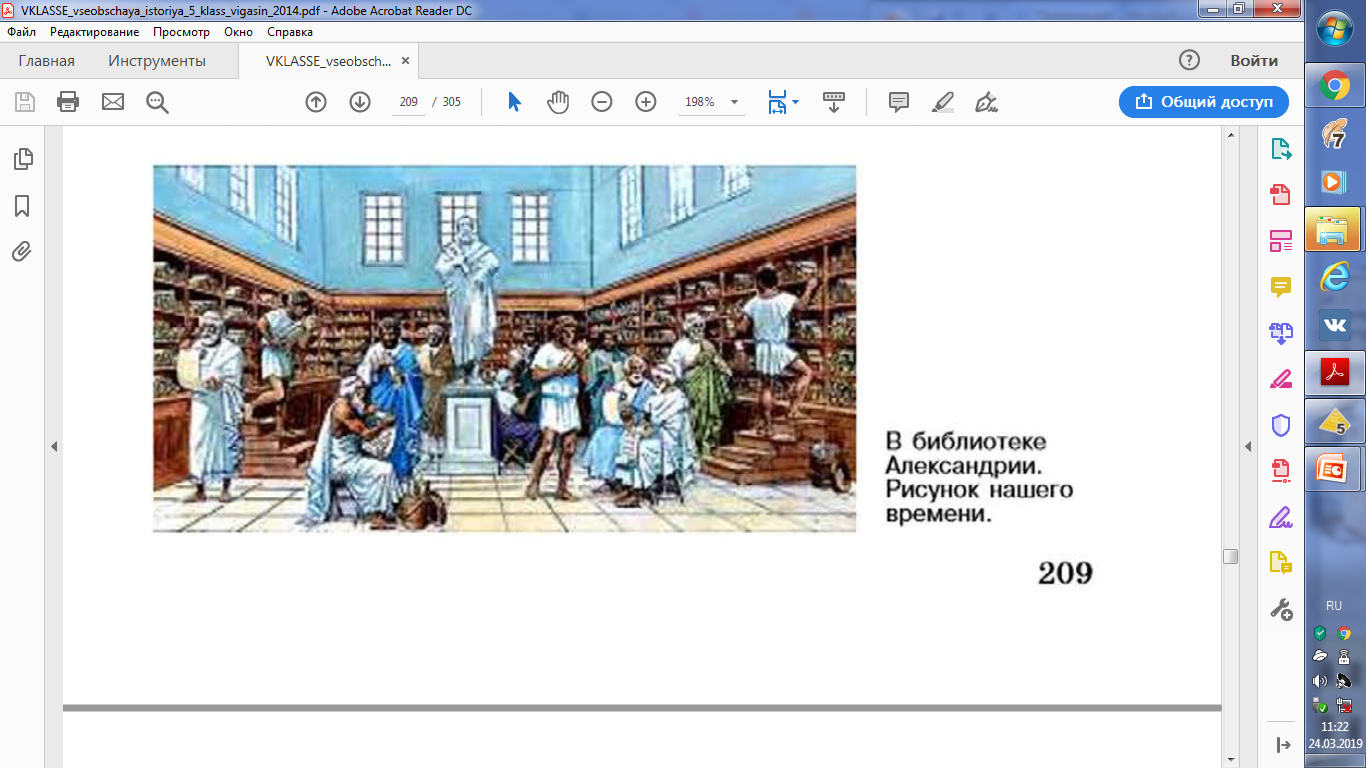Screen dimensions: 1366x768
Task: Open the Sign document tool
Action: [x=987, y=101]
